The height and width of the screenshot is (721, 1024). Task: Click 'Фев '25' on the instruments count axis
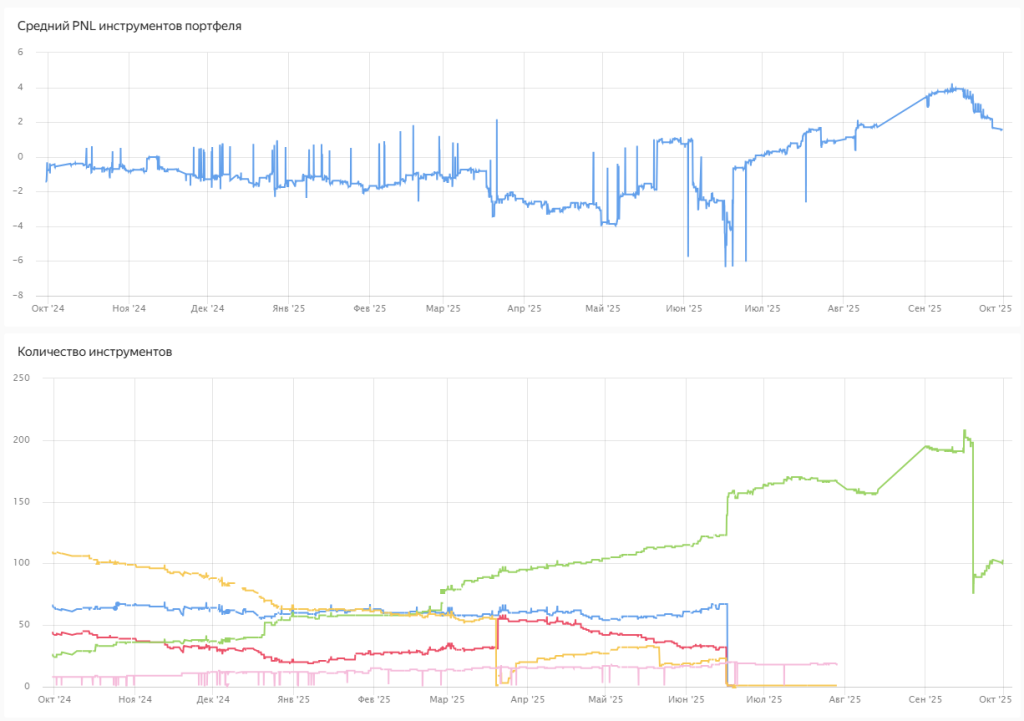click(369, 700)
